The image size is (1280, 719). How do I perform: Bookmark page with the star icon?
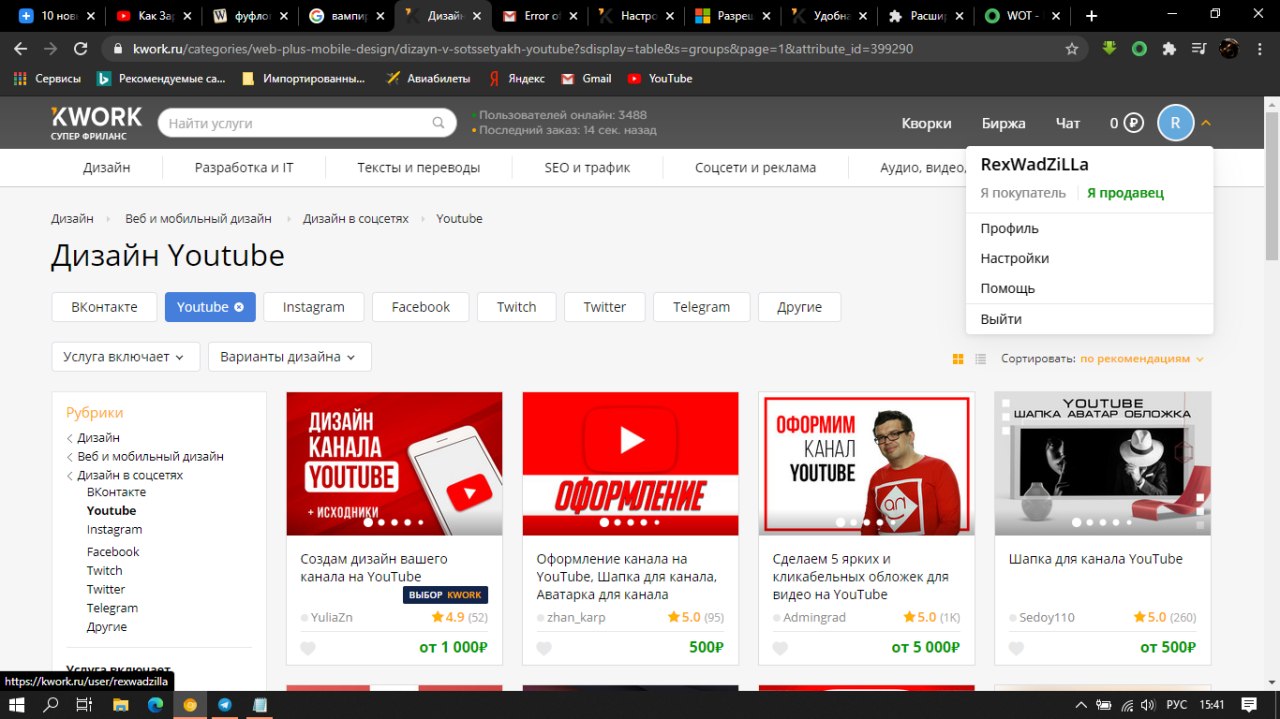click(x=1072, y=49)
